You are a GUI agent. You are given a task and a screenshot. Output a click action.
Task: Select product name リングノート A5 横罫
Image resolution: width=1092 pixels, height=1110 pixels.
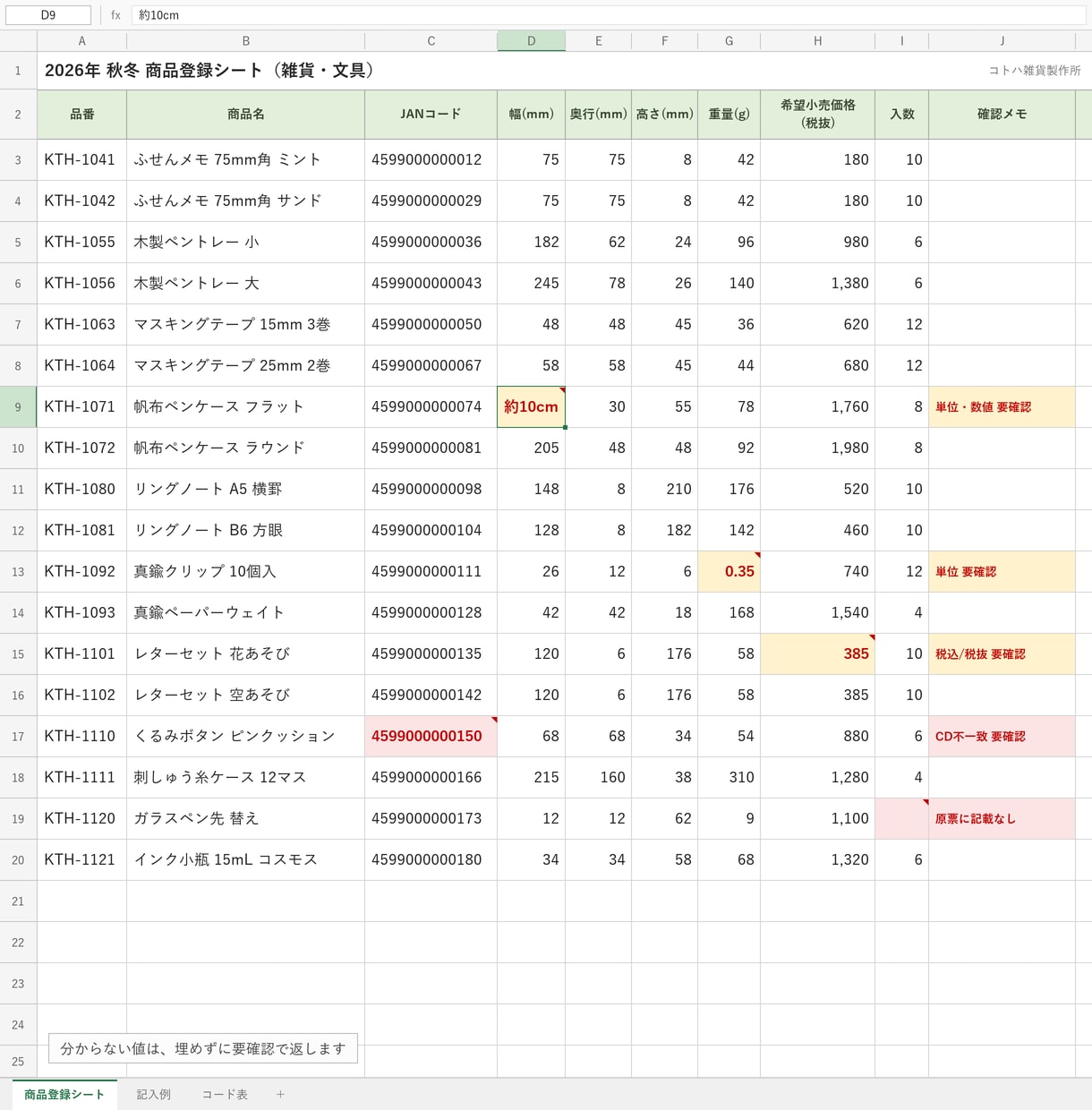click(x=245, y=490)
